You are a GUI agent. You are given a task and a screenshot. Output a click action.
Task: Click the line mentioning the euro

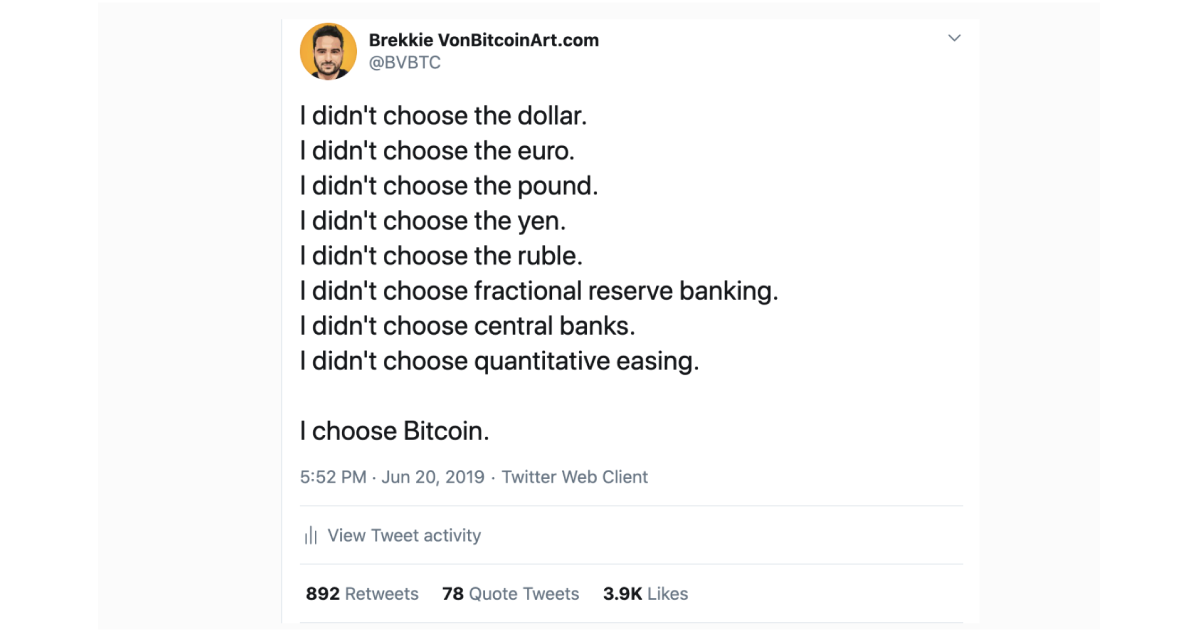[x=437, y=151]
